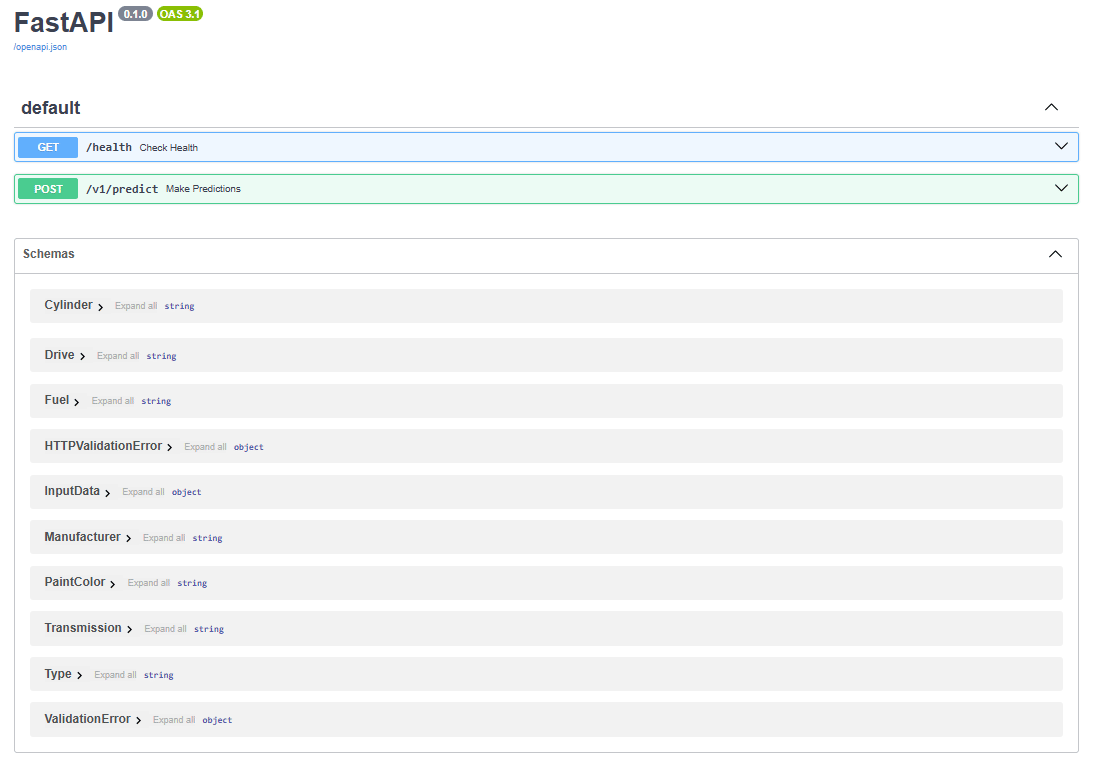Screen dimensions: 1103x779
Task: Click the /v1/predict path text
Action: [122, 189]
